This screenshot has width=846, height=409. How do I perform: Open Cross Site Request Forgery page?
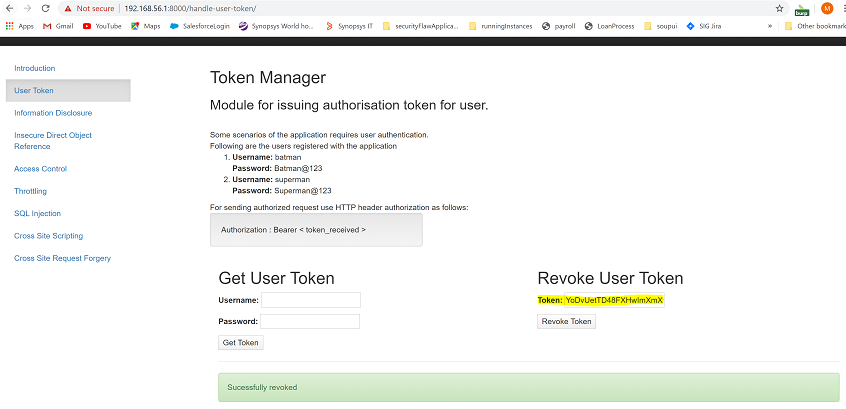(62, 258)
